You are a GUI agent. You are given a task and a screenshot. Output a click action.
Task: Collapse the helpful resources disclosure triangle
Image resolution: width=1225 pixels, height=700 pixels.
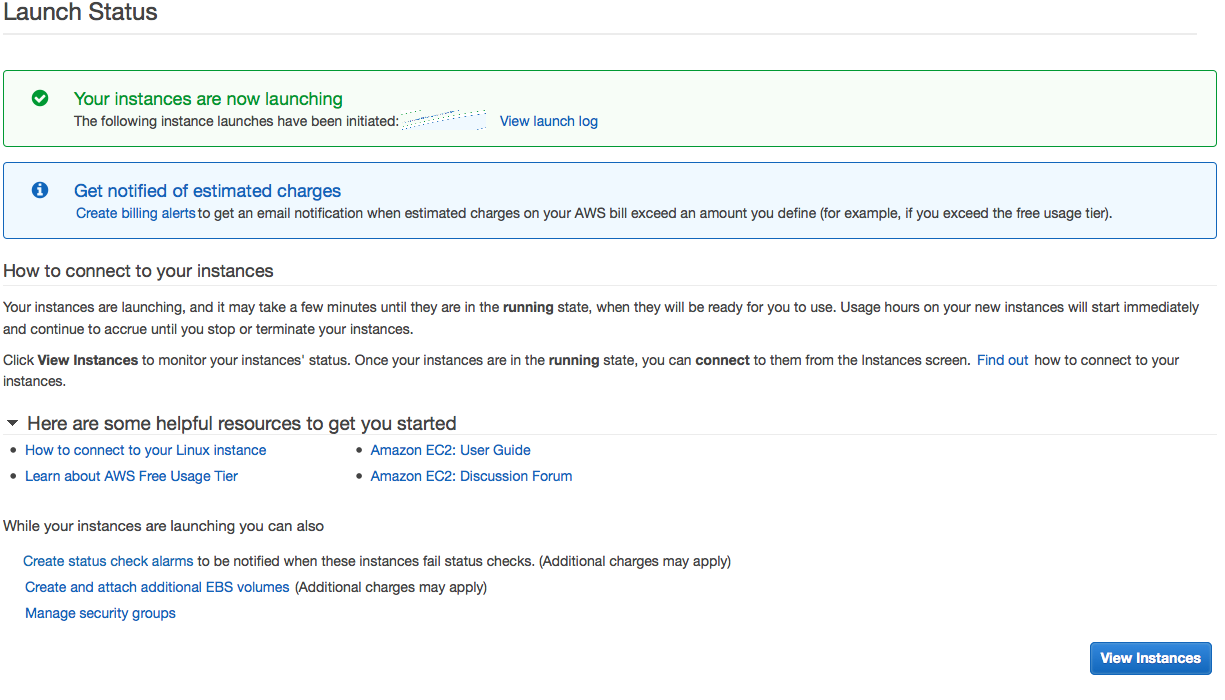pyautogui.click(x=12, y=423)
